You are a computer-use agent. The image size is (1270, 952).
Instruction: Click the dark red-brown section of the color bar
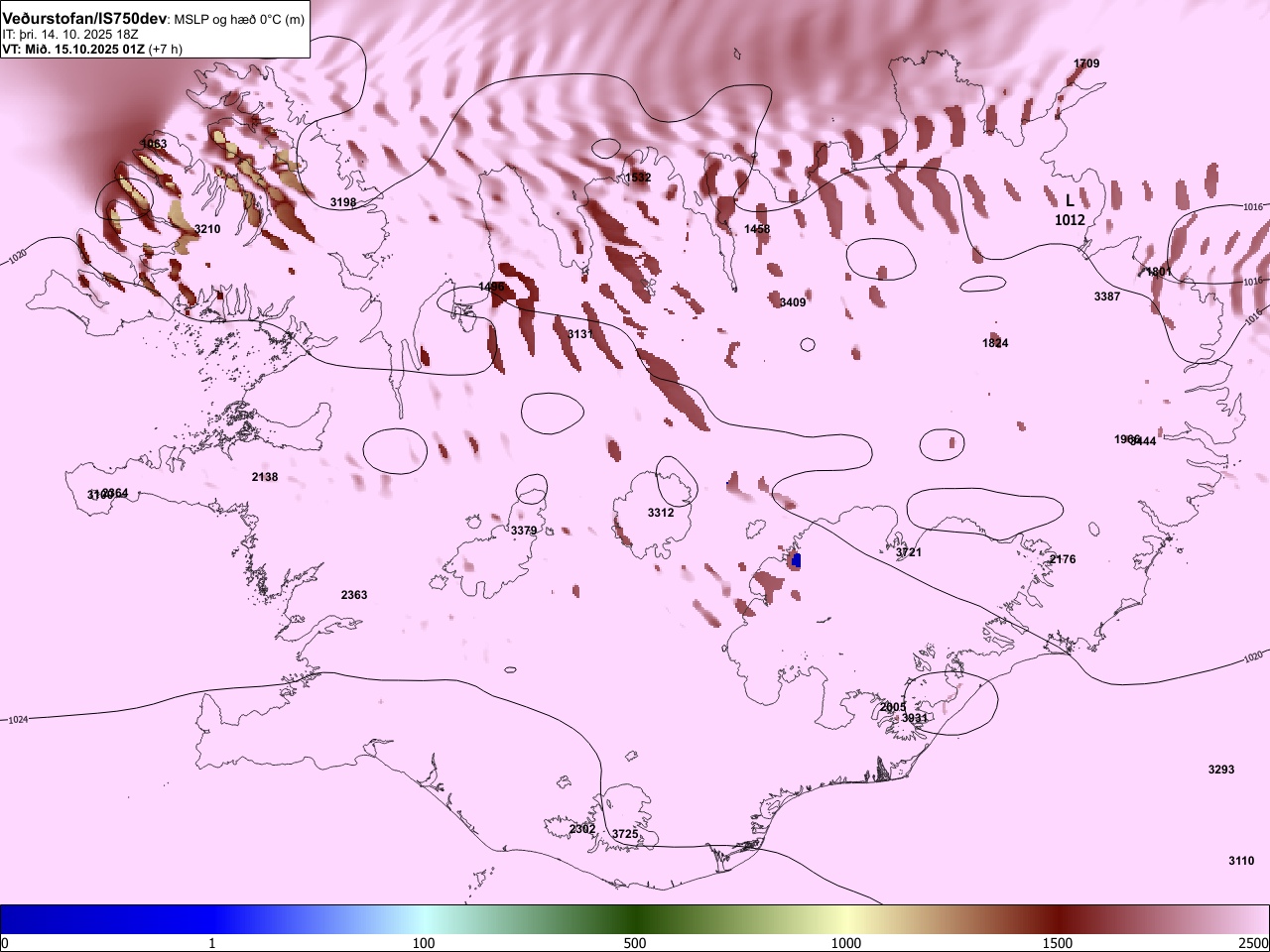[1058, 919]
